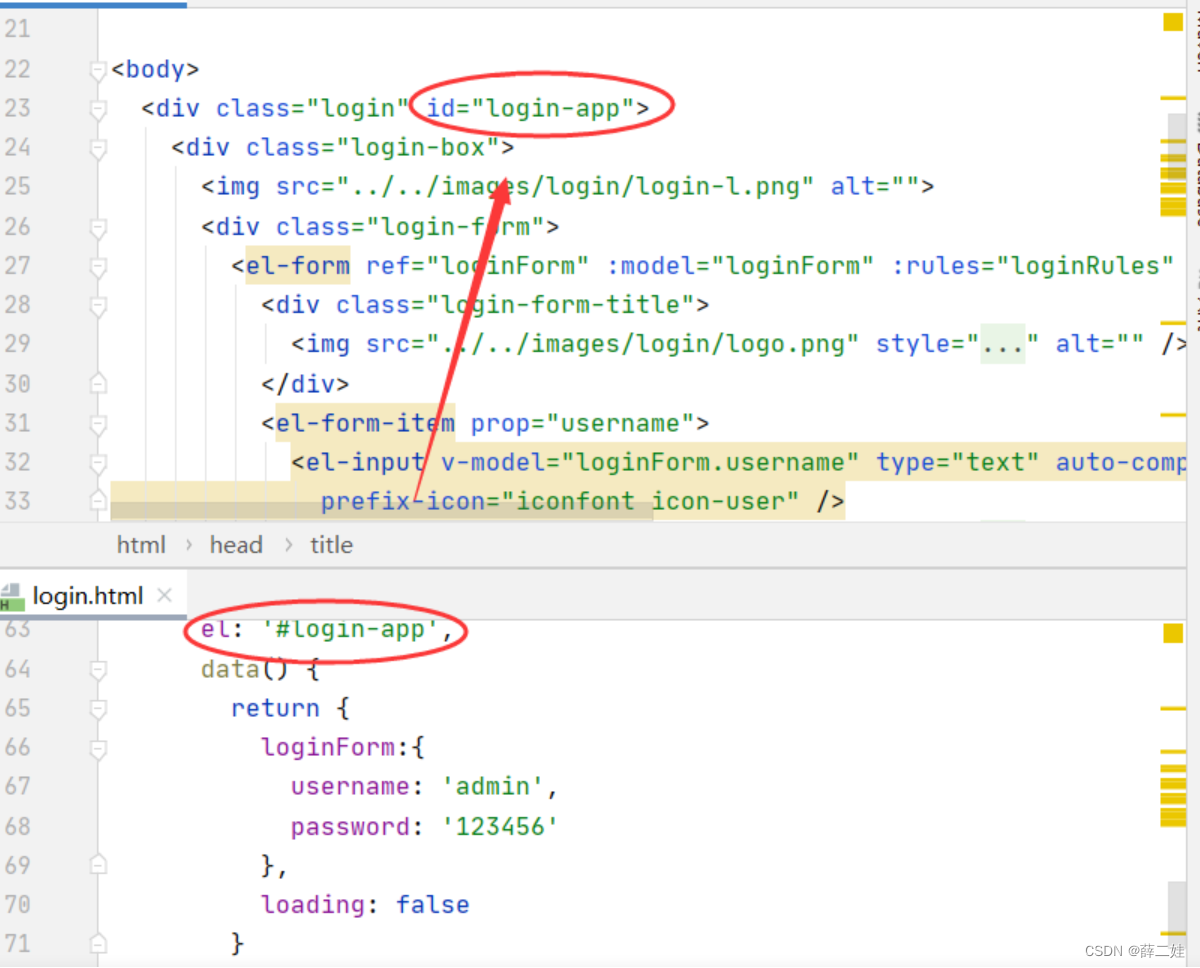The image size is (1200, 968).
Task: Click the id="login-app" attribute
Action: point(531,108)
